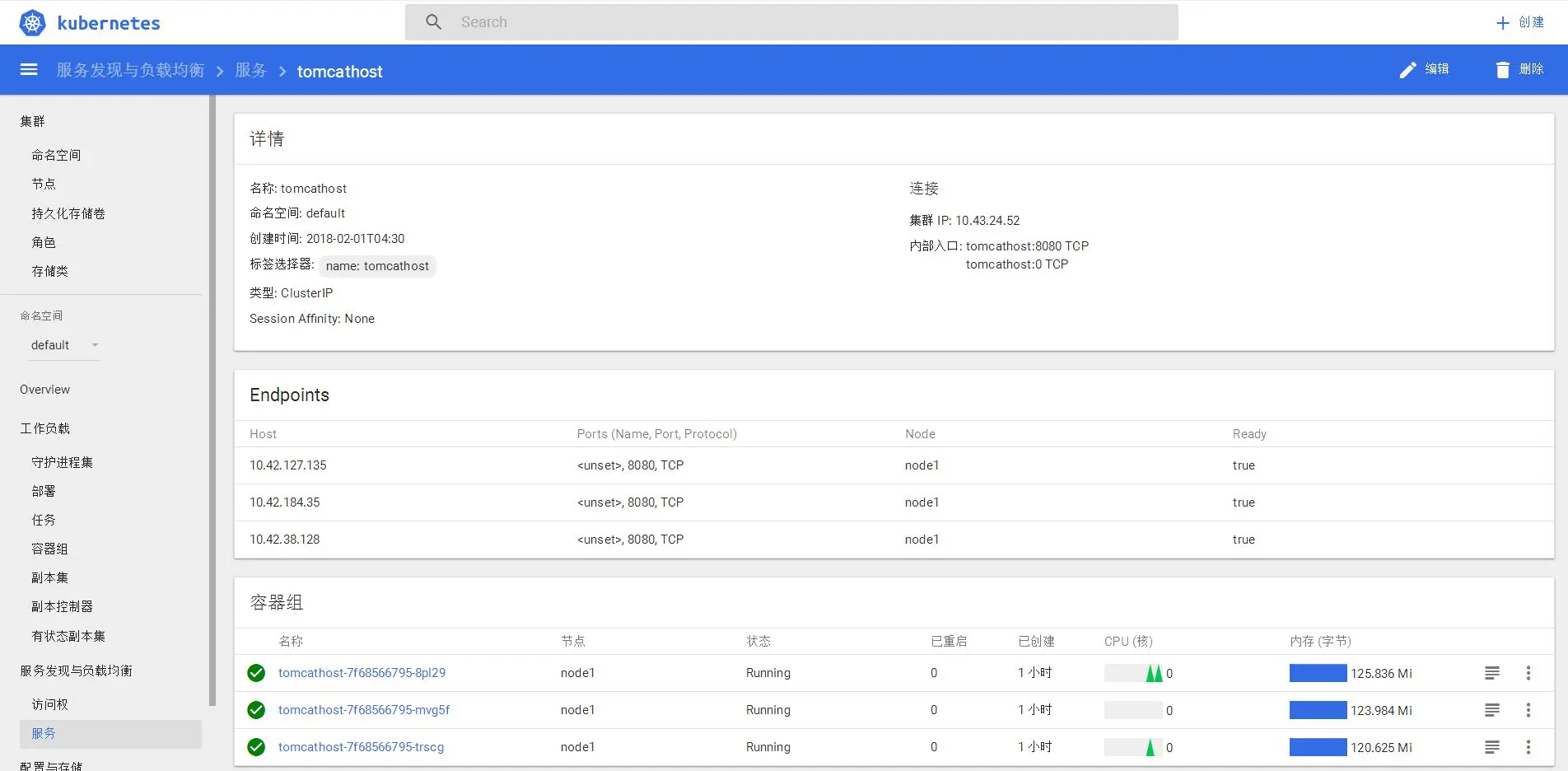Click 服务发现与负载均衡 breadcrumb link
This screenshot has height=771, width=1568.
point(130,70)
